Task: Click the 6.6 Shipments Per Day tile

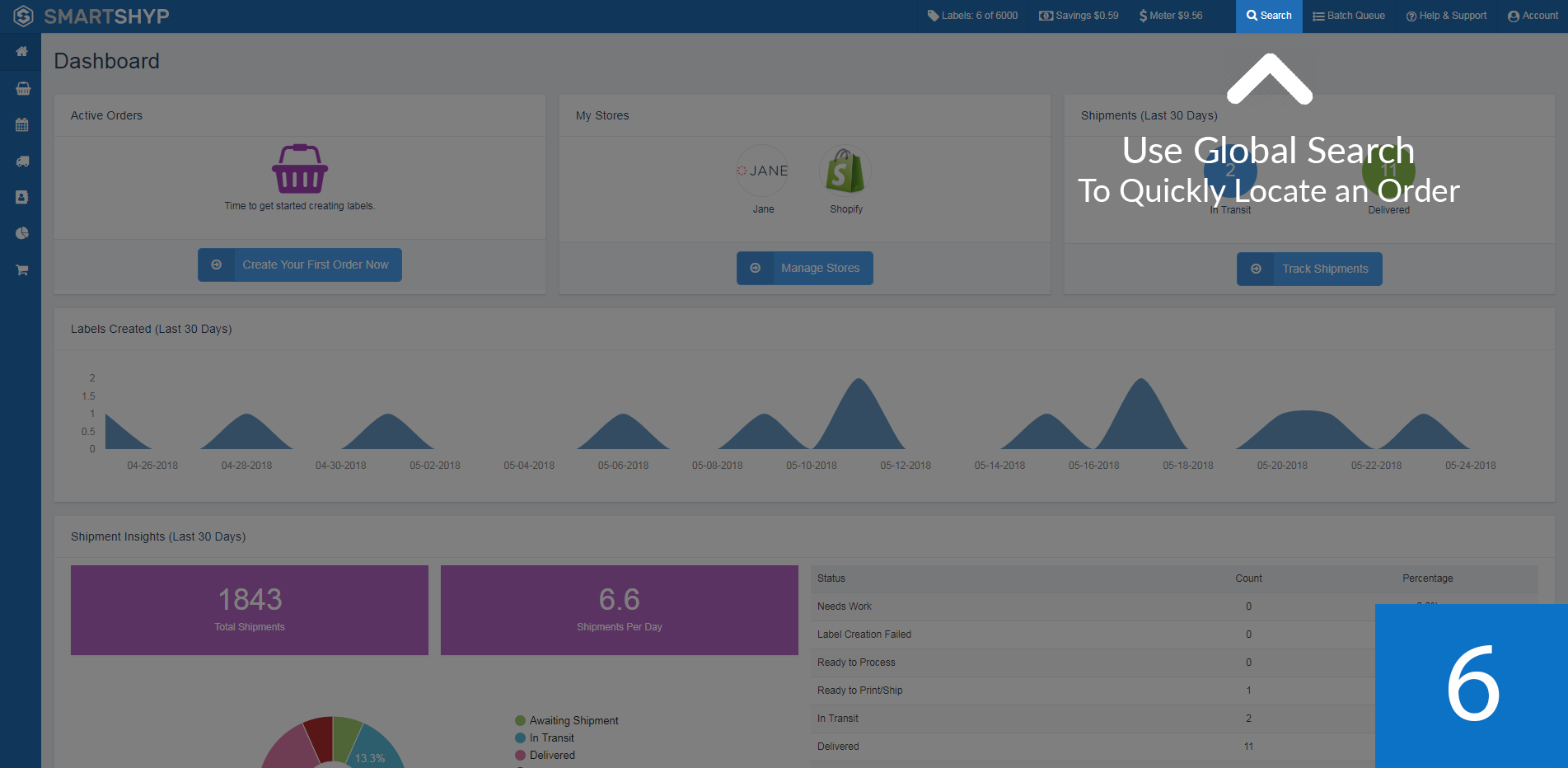Action: coord(620,610)
